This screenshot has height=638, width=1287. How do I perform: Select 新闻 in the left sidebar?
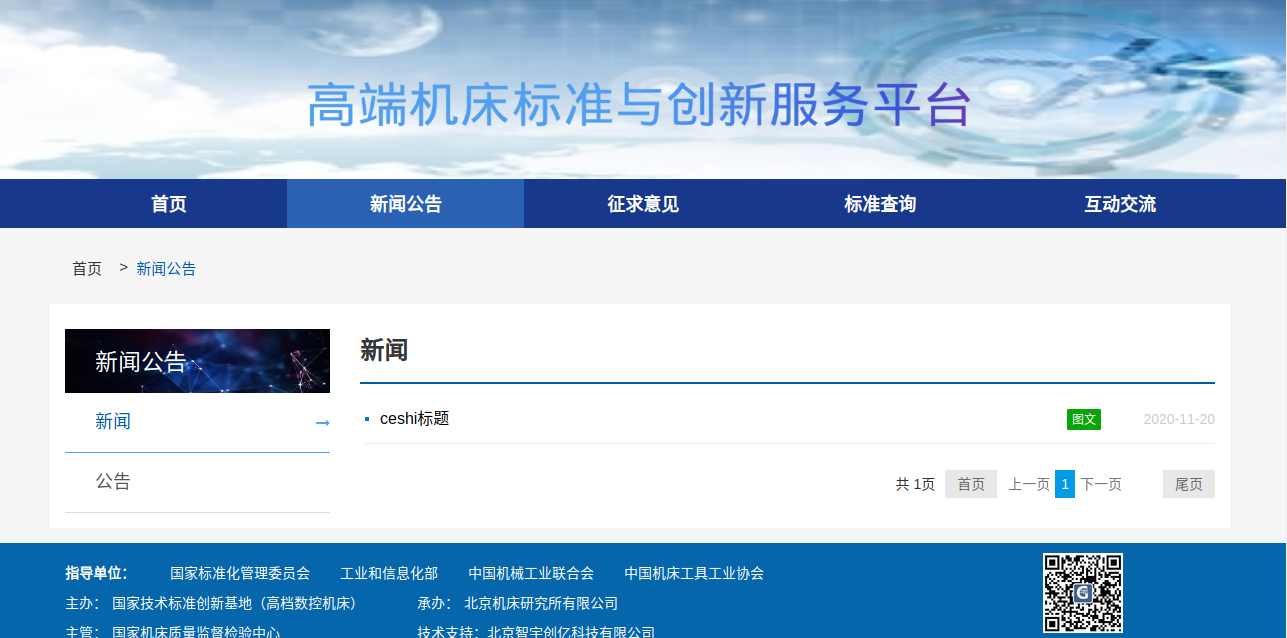coord(113,422)
